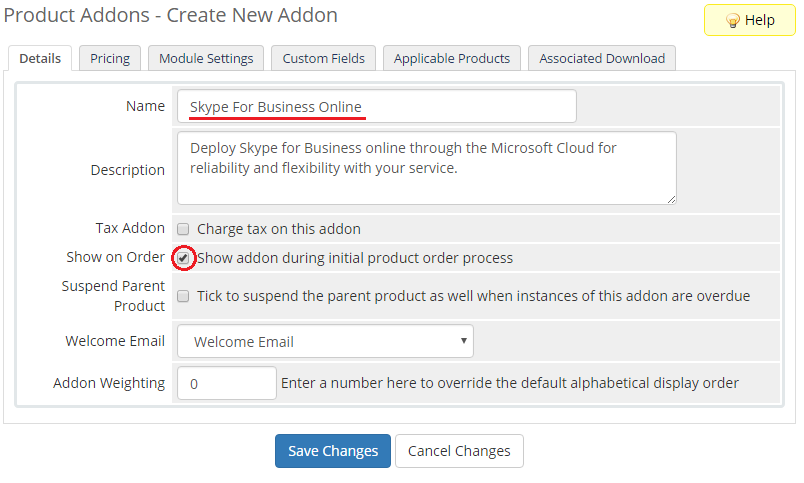Go to the Custom Fields tab
The width and height of the screenshot is (804, 483).
tap(324, 58)
